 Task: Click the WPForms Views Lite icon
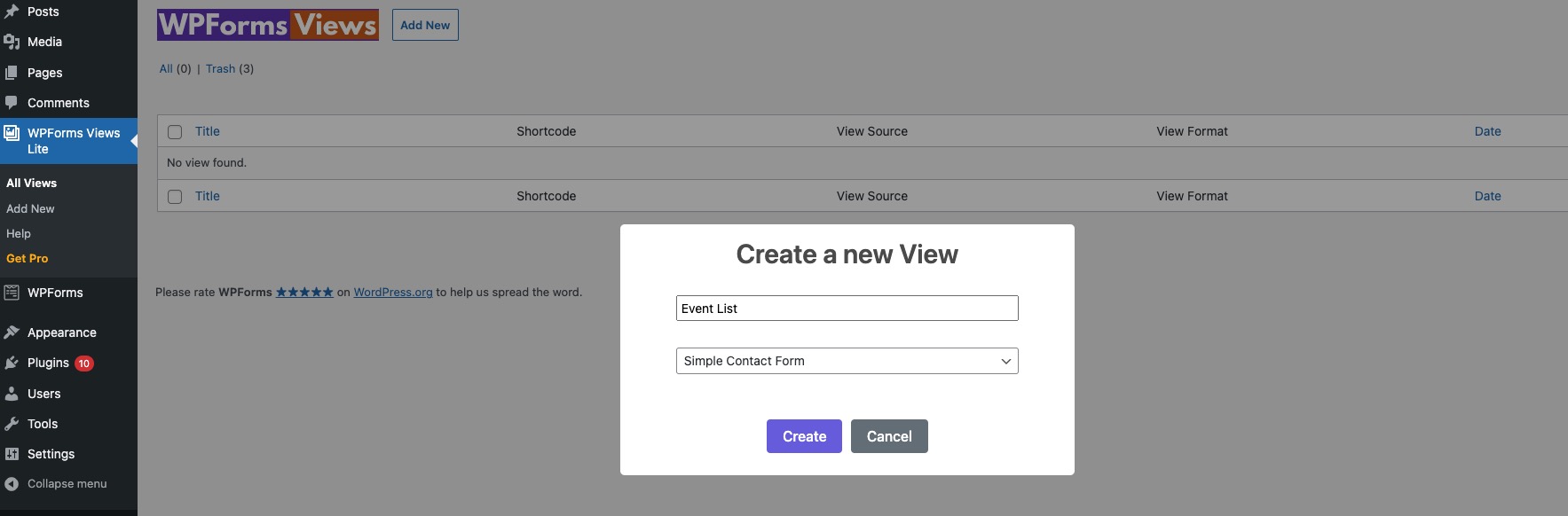[x=12, y=133]
